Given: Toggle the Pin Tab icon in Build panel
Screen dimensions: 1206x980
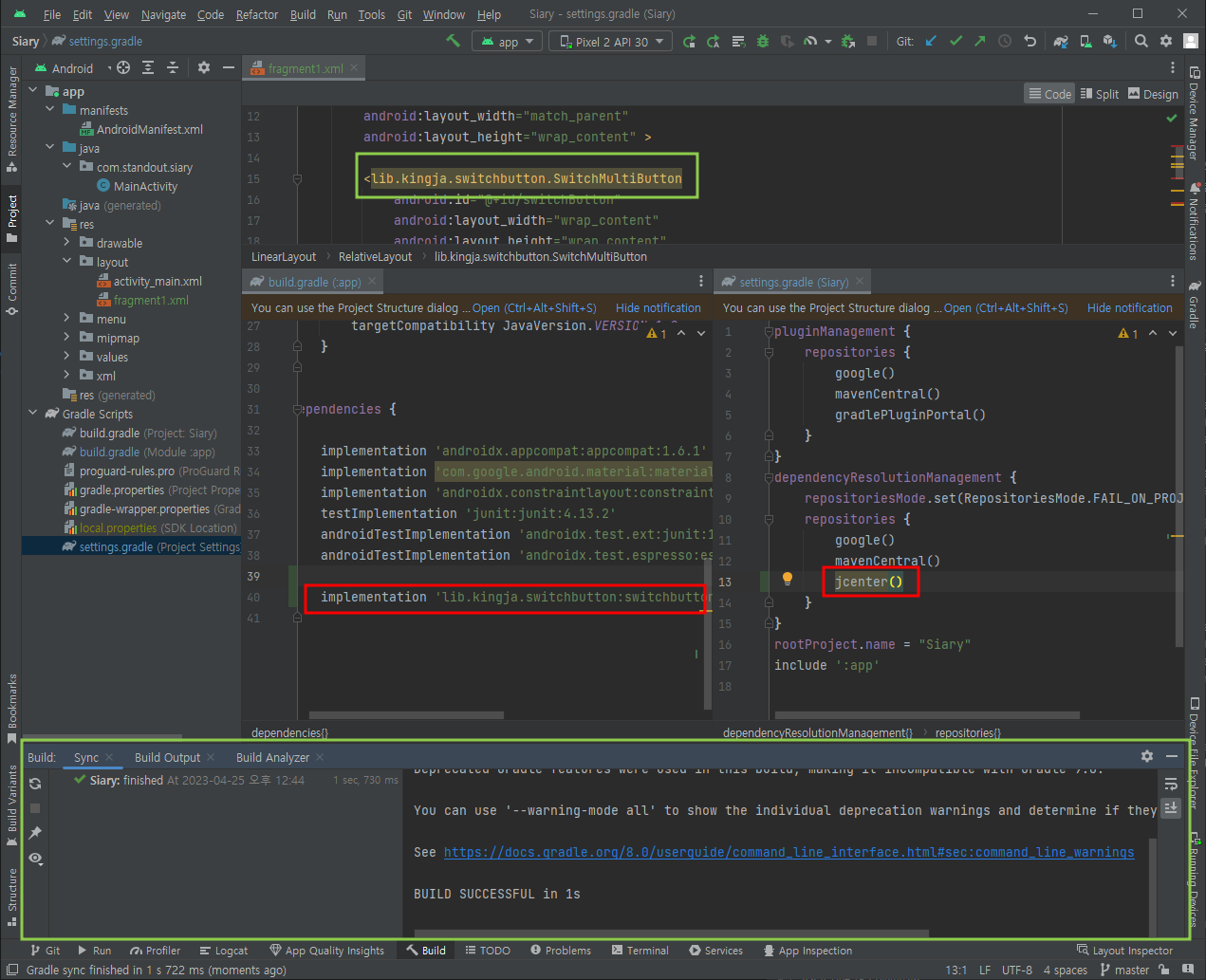Looking at the screenshot, I should 35,832.
